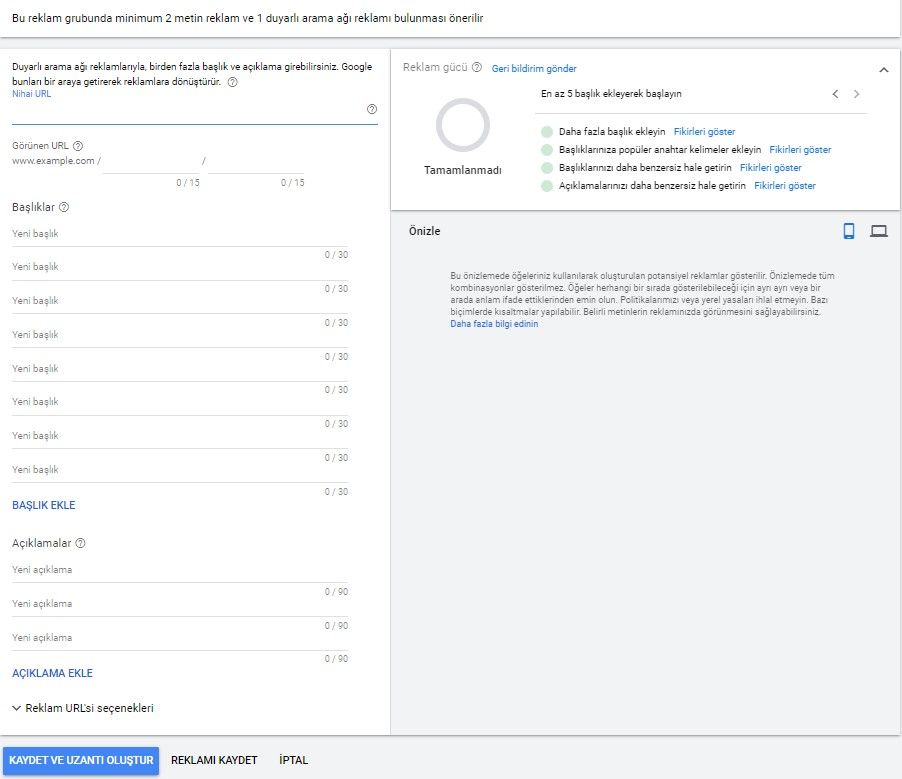Collapse the Reklam gücü panel
Image resolution: width=902 pixels, height=779 pixels.
(x=883, y=69)
